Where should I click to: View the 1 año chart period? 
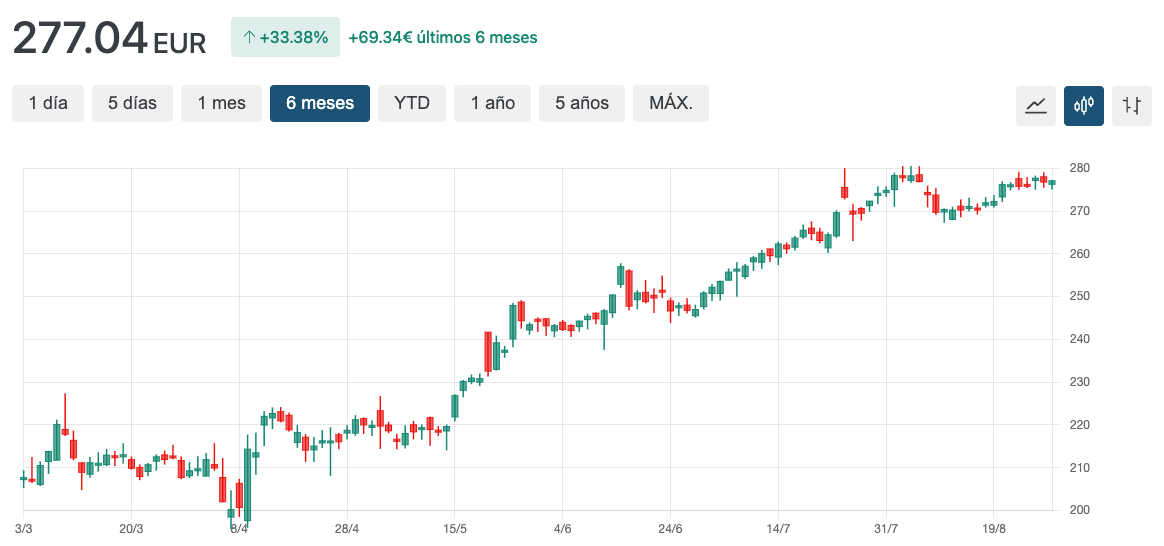[492, 103]
